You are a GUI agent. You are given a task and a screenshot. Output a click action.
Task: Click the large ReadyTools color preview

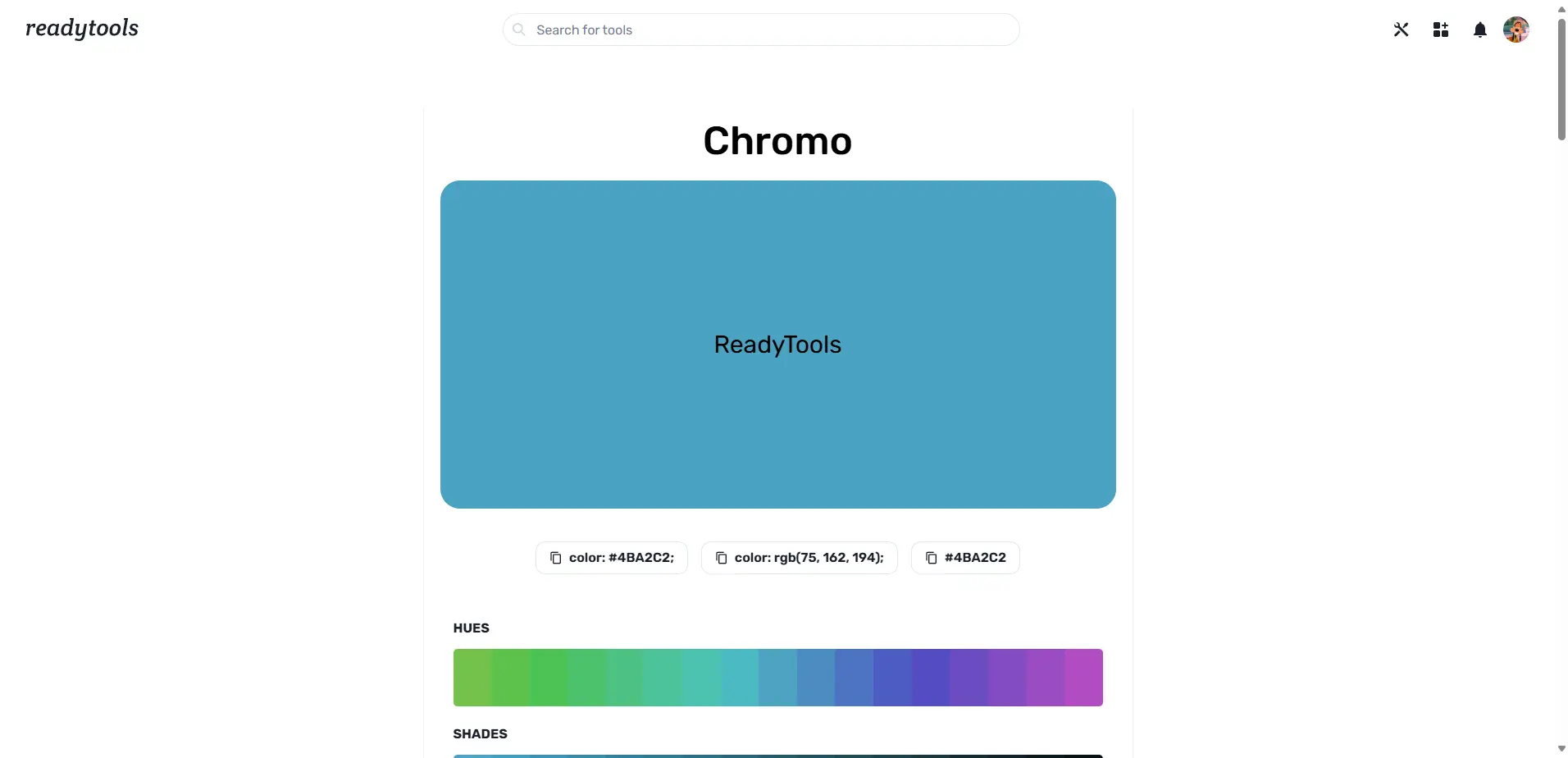777,344
